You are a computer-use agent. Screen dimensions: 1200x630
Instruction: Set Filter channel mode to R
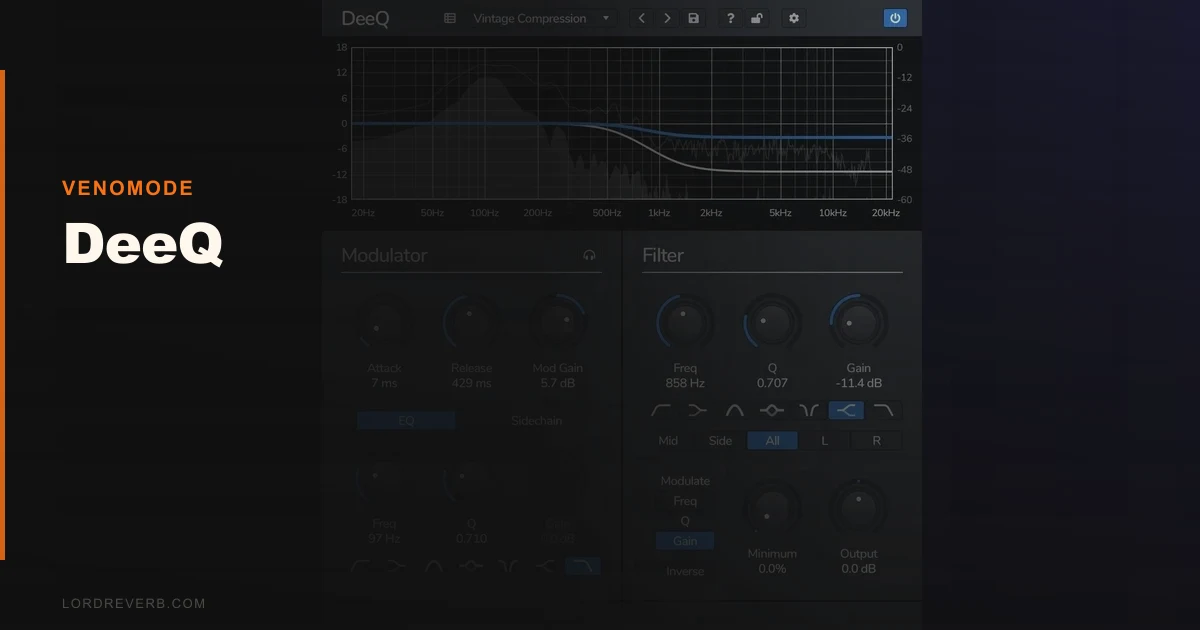876,441
